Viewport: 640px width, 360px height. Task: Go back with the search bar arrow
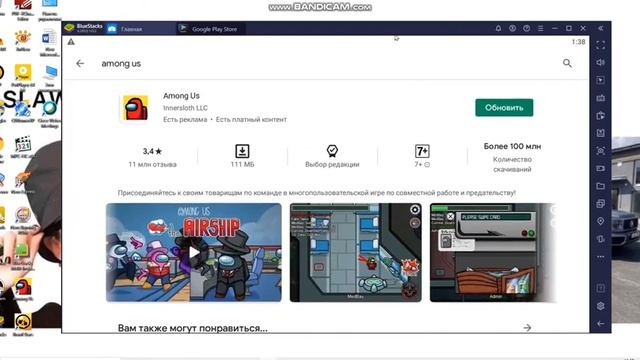click(80, 63)
